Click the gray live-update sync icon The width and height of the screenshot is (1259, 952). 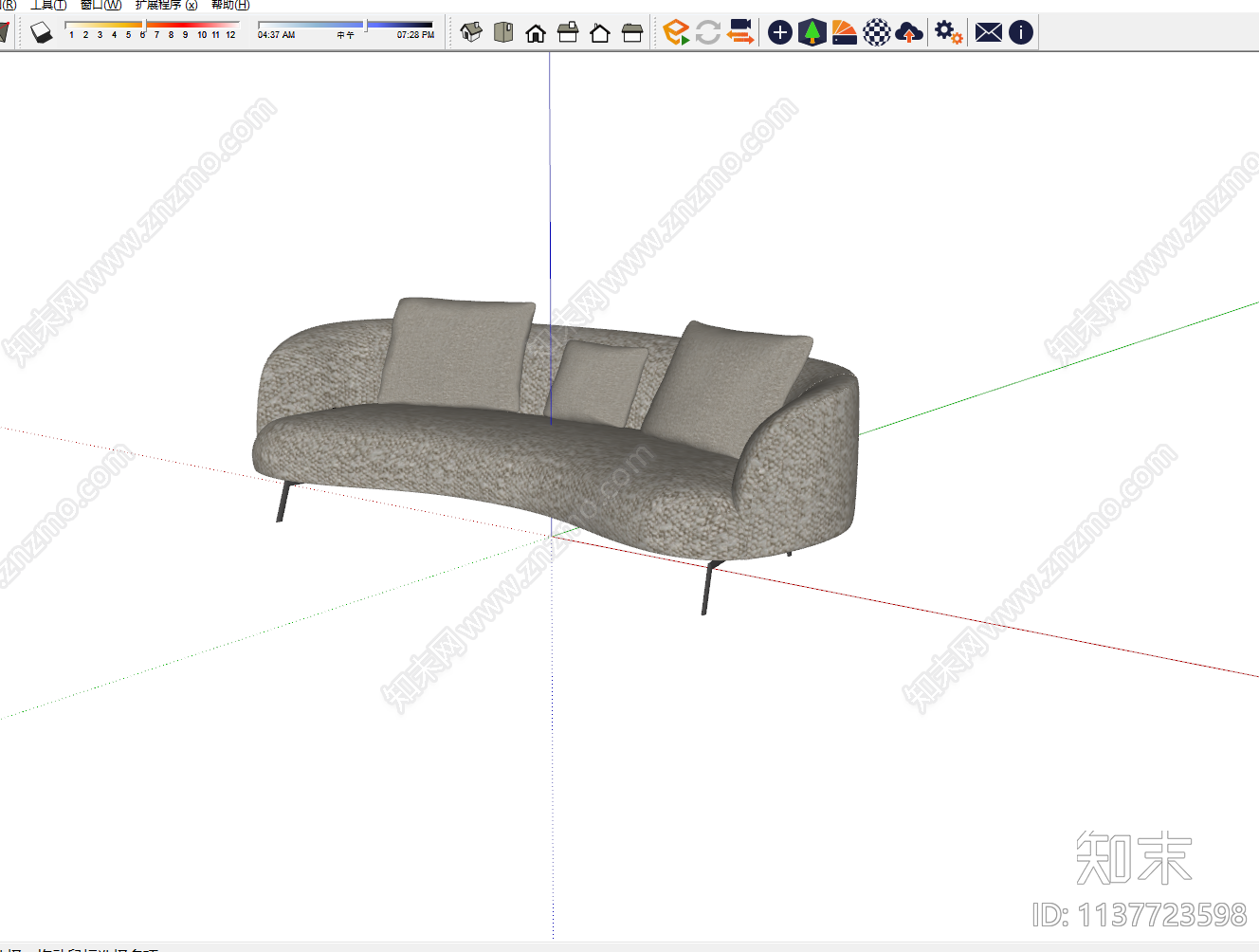click(708, 32)
